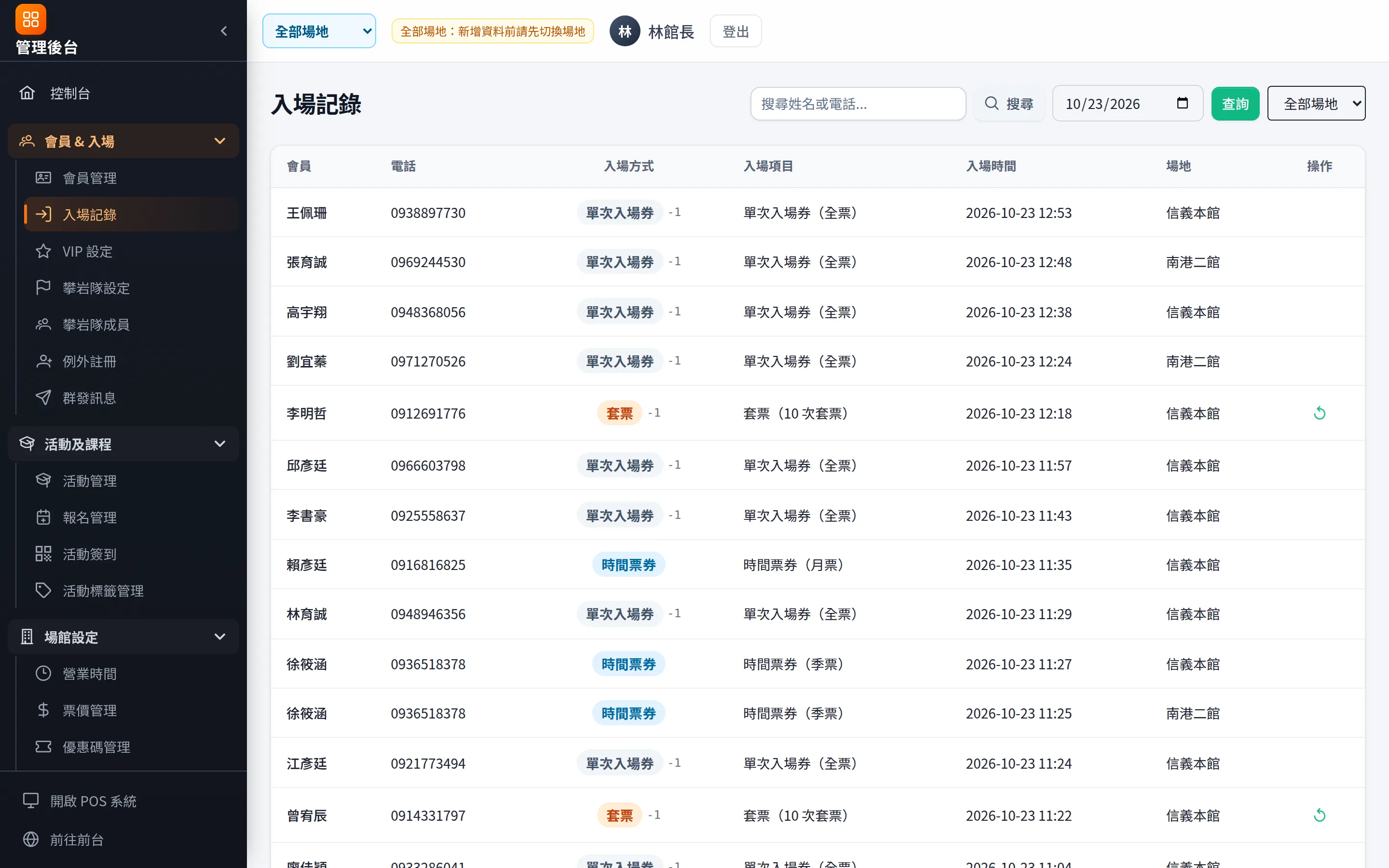The image size is (1389, 868).
Task: Click the 登出 logout button
Action: click(735, 31)
